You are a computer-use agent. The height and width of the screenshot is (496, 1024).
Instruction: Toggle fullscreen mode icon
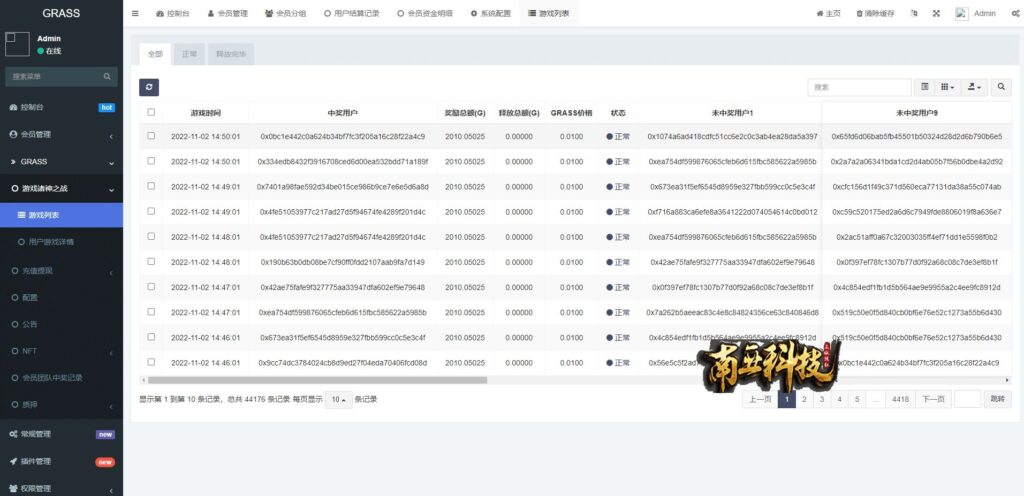936,13
